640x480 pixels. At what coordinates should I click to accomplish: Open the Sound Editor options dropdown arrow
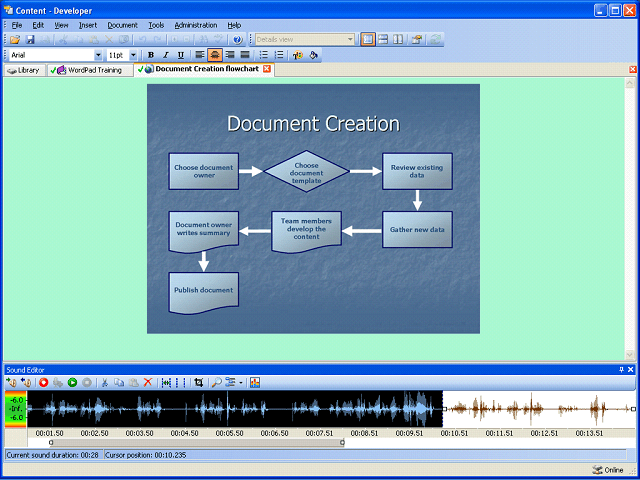(241, 382)
